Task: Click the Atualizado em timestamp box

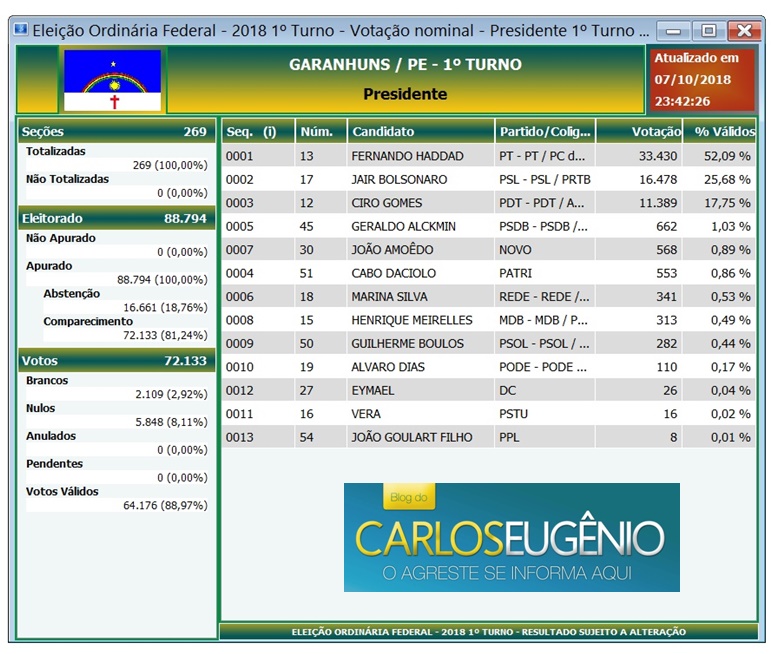Action: click(702, 80)
